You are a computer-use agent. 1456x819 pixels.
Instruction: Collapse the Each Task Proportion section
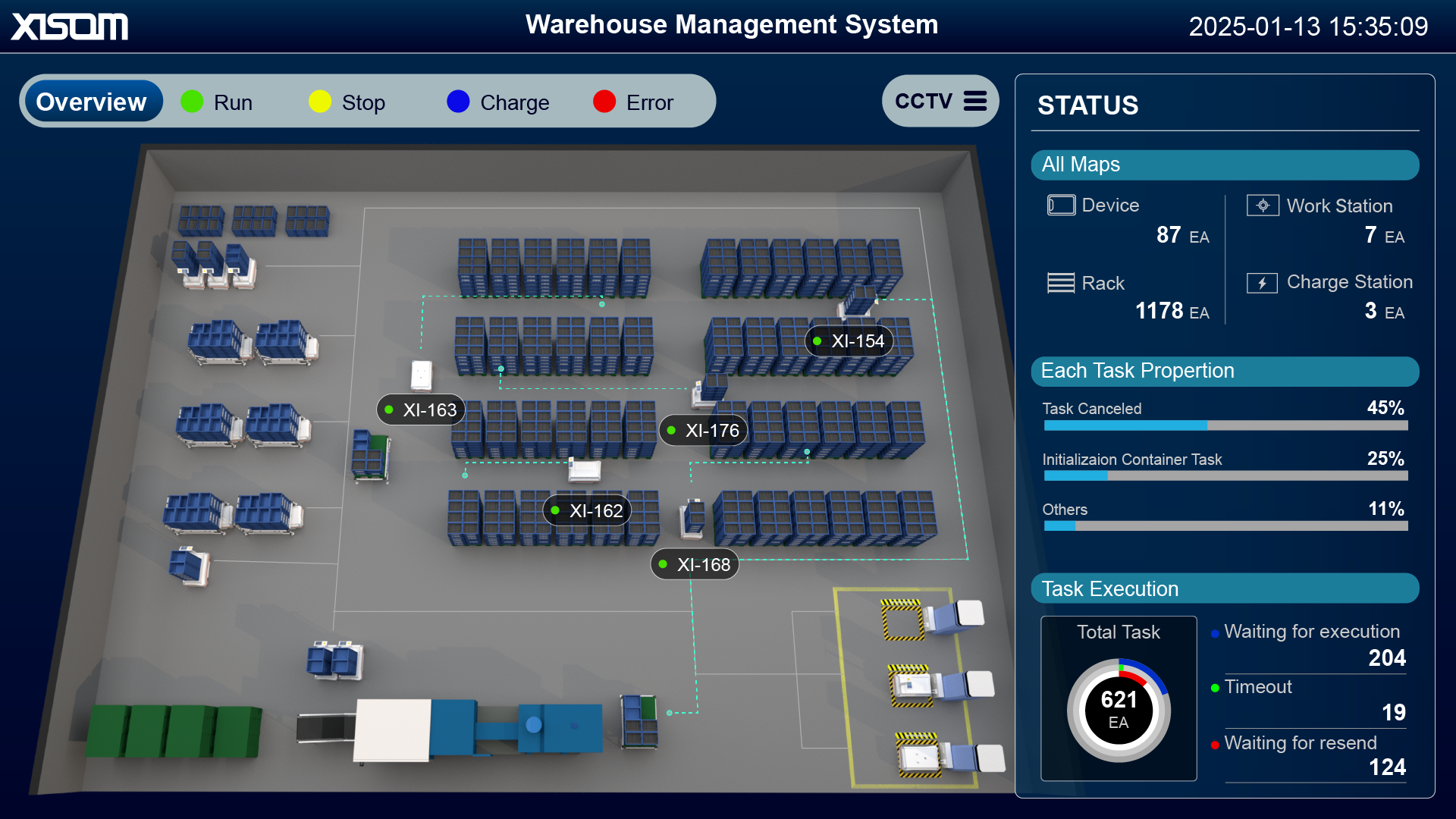tap(1224, 371)
